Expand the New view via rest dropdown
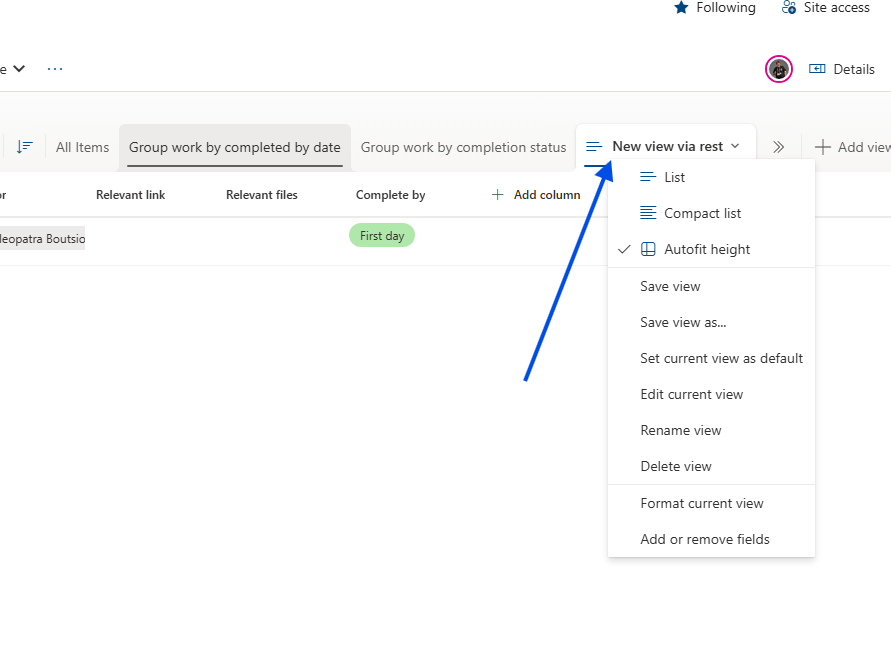This screenshot has width=891, height=662. (735, 146)
